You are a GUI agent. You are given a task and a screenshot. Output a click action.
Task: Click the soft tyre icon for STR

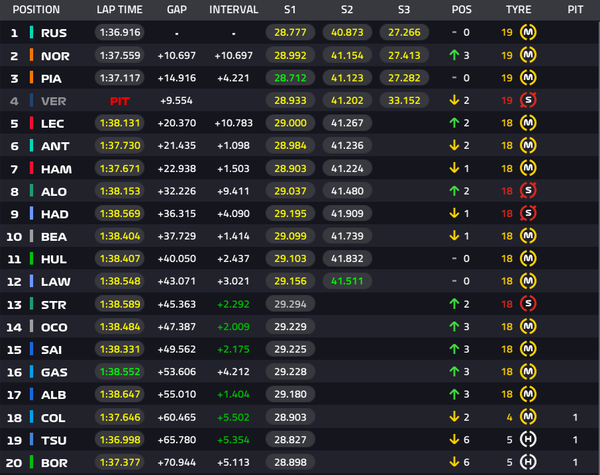[528, 304]
